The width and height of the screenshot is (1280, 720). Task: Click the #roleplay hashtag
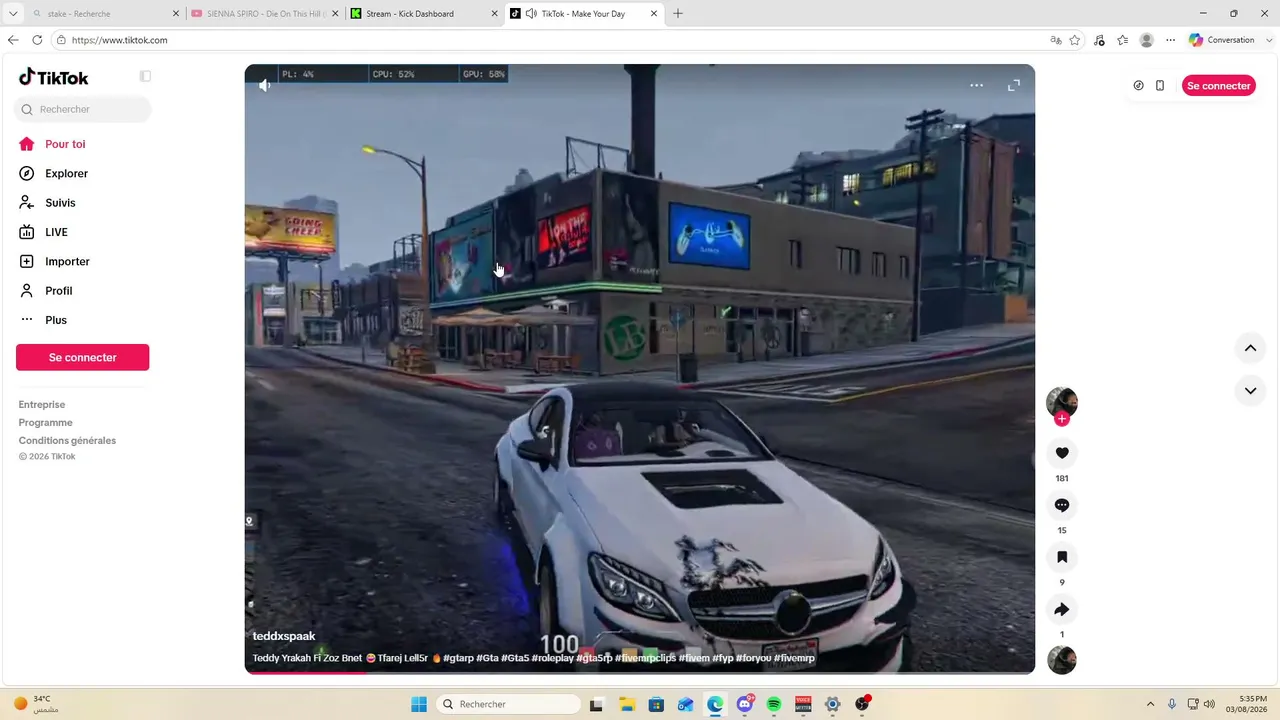tap(553, 658)
